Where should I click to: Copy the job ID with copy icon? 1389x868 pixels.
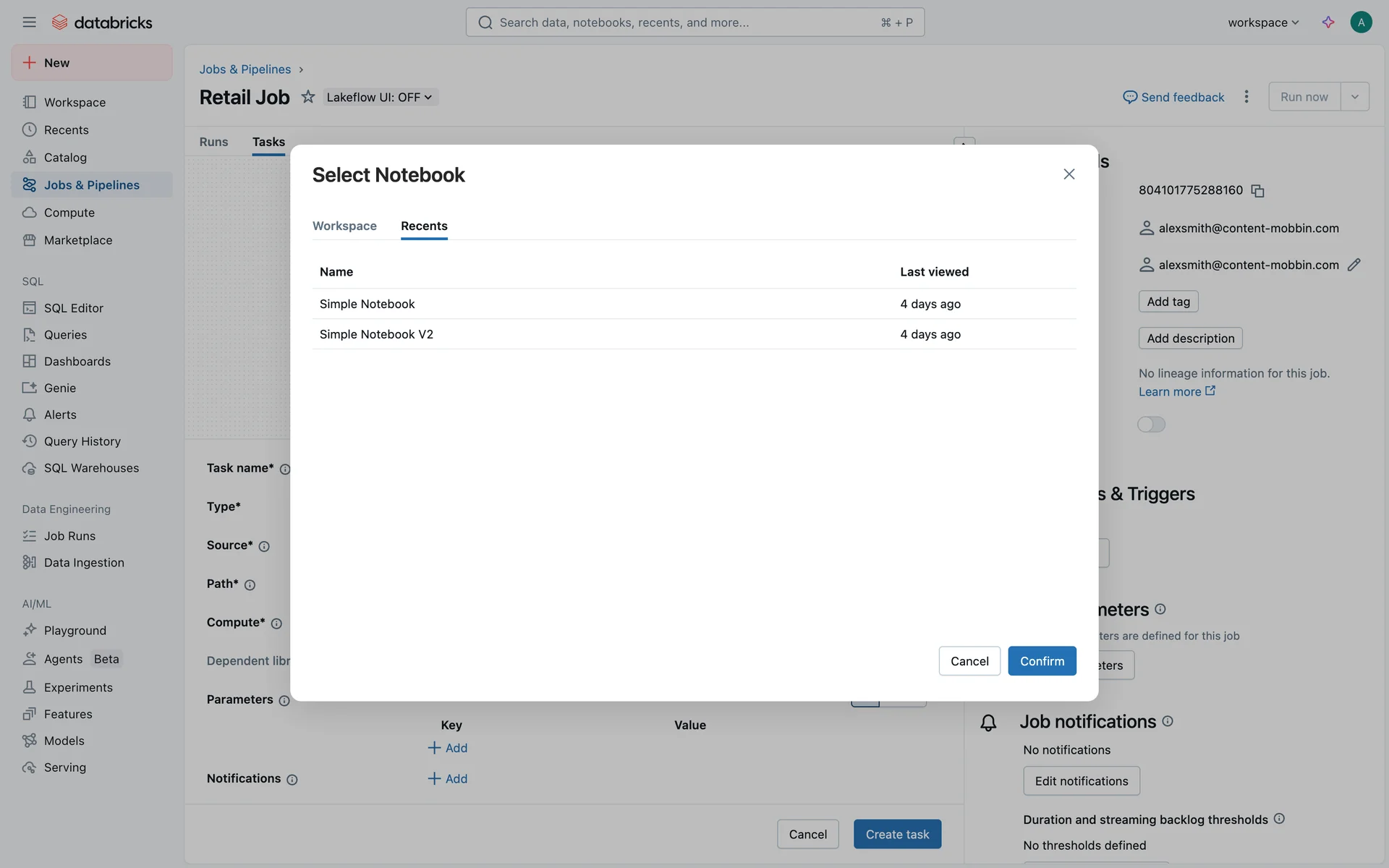click(1257, 191)
